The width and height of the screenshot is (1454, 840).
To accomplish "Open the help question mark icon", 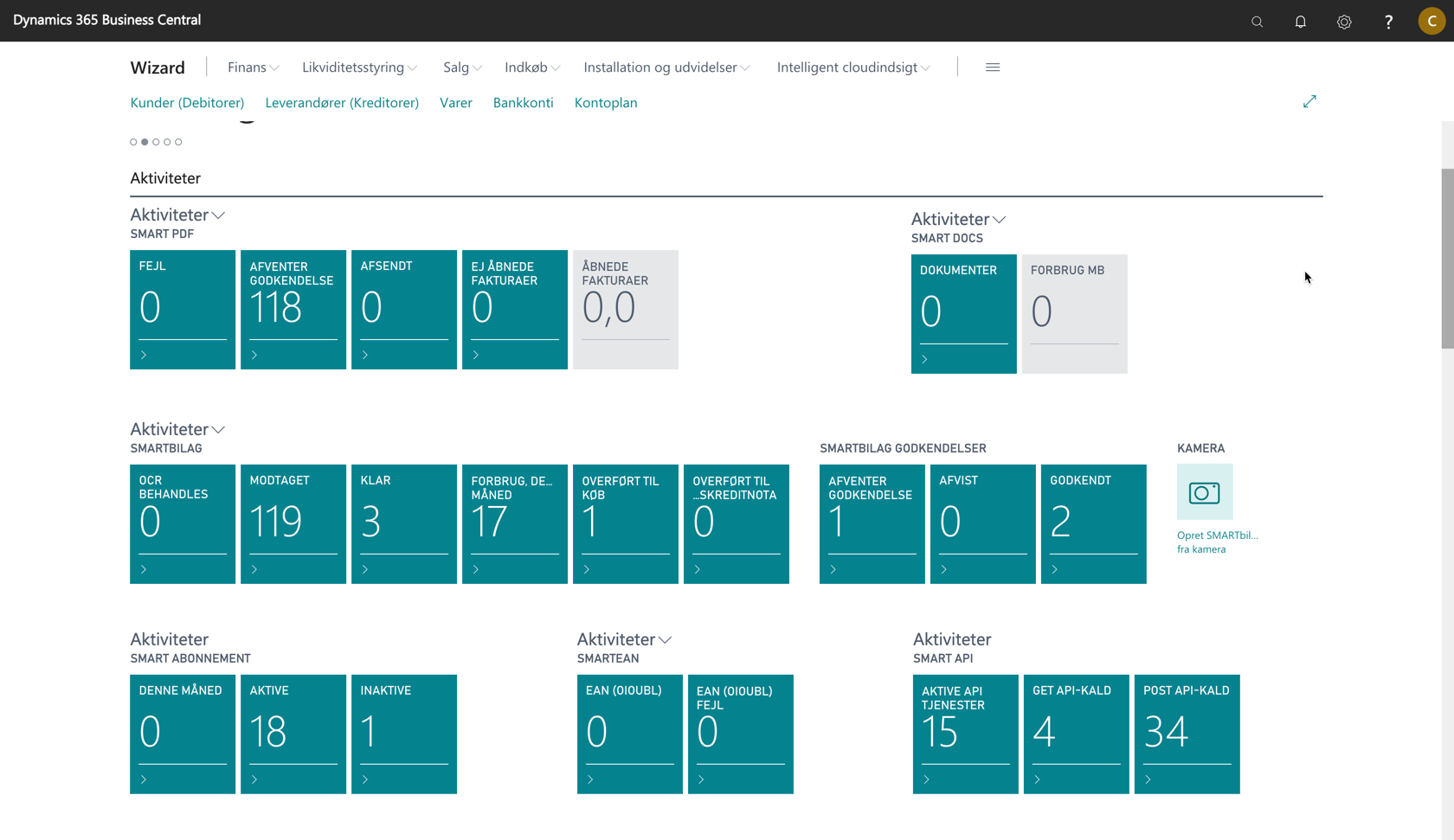I will [x=1388, y=22].
